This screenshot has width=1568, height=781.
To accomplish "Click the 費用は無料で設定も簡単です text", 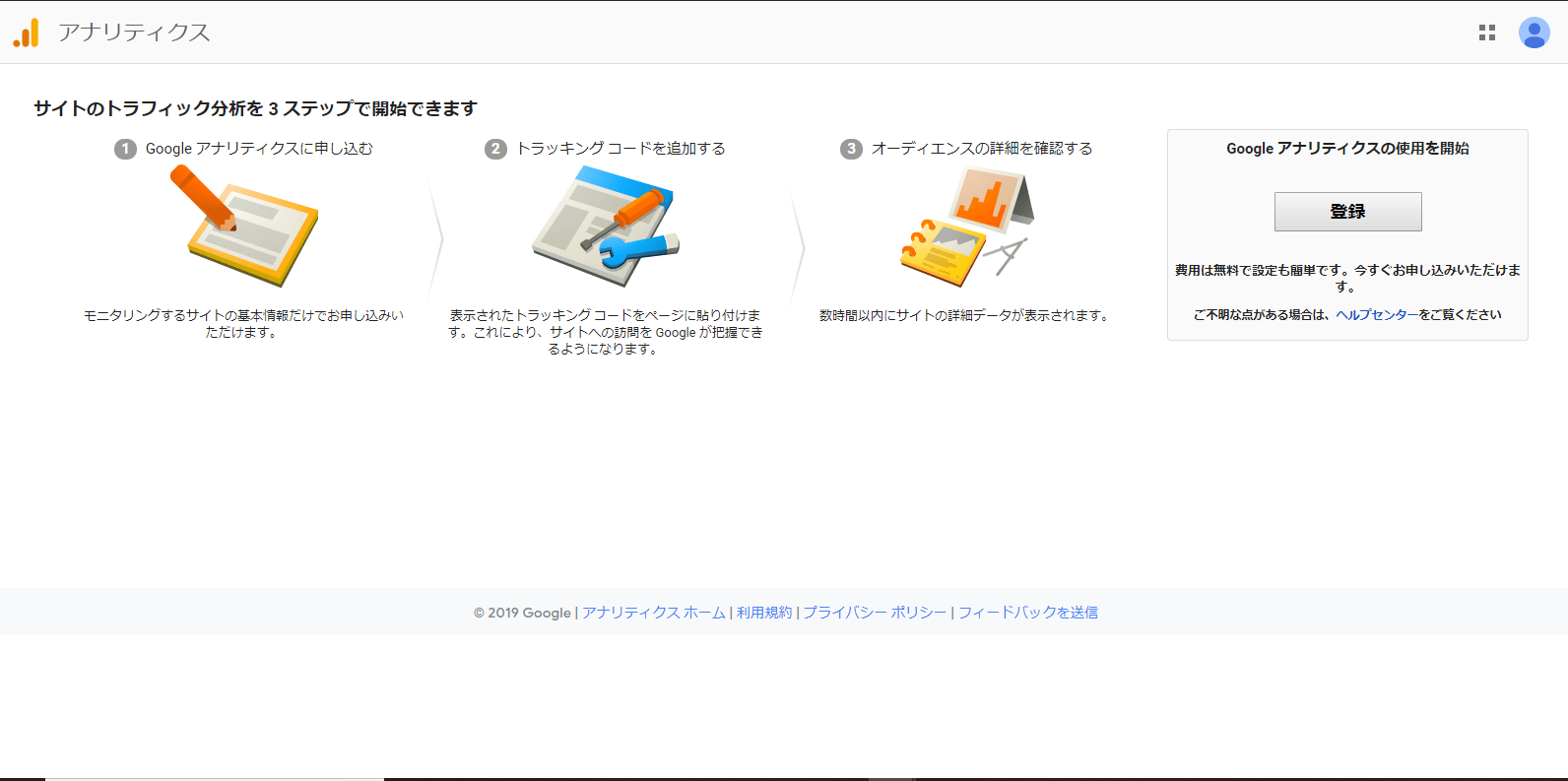I will point(1347,278).
